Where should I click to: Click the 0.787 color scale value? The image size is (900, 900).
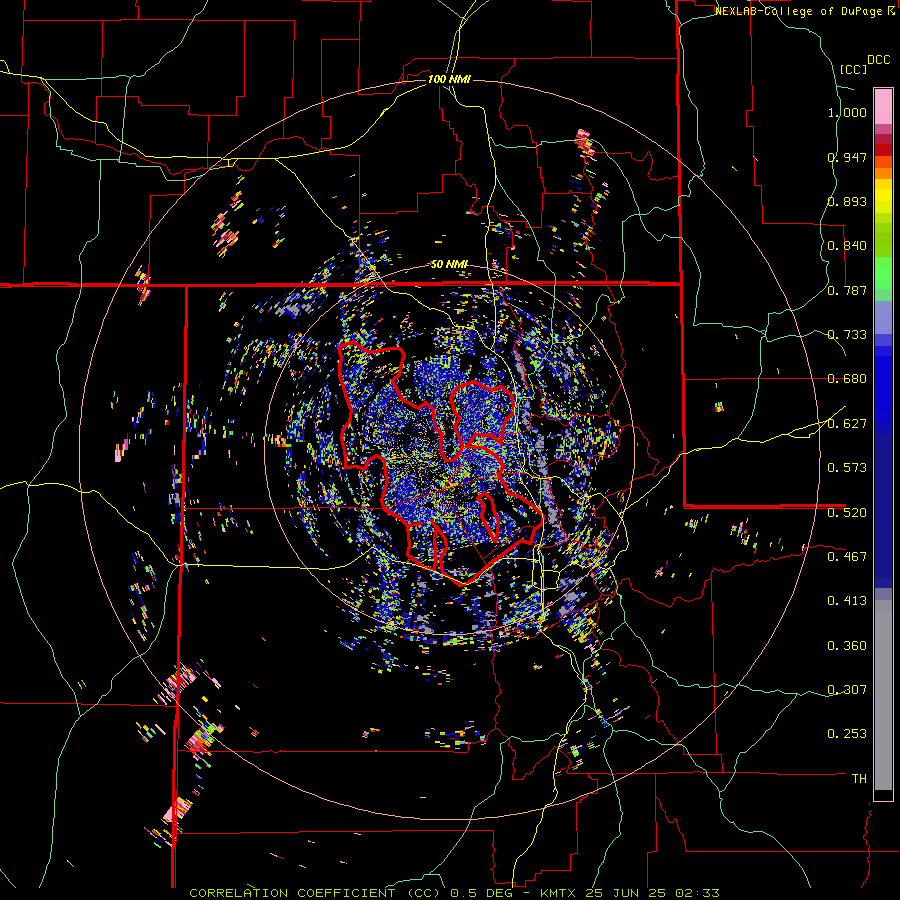(x=847, y=290)
